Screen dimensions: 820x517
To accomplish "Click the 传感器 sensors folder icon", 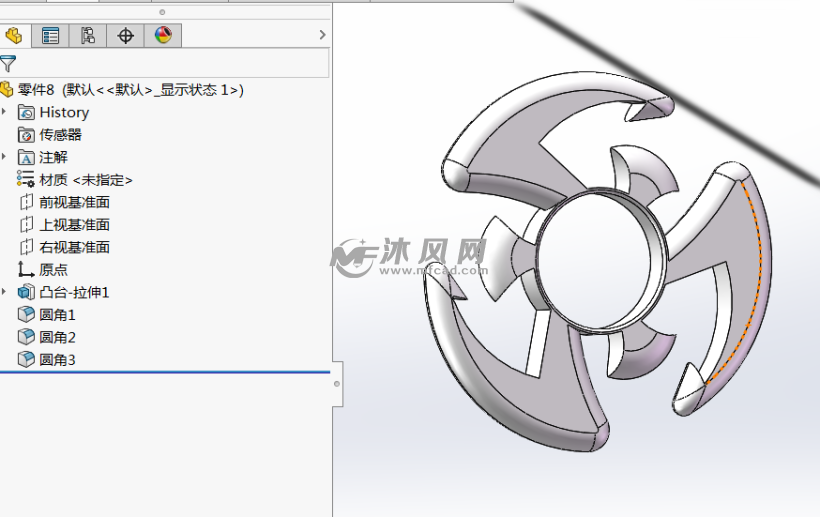I will [26, 135].
